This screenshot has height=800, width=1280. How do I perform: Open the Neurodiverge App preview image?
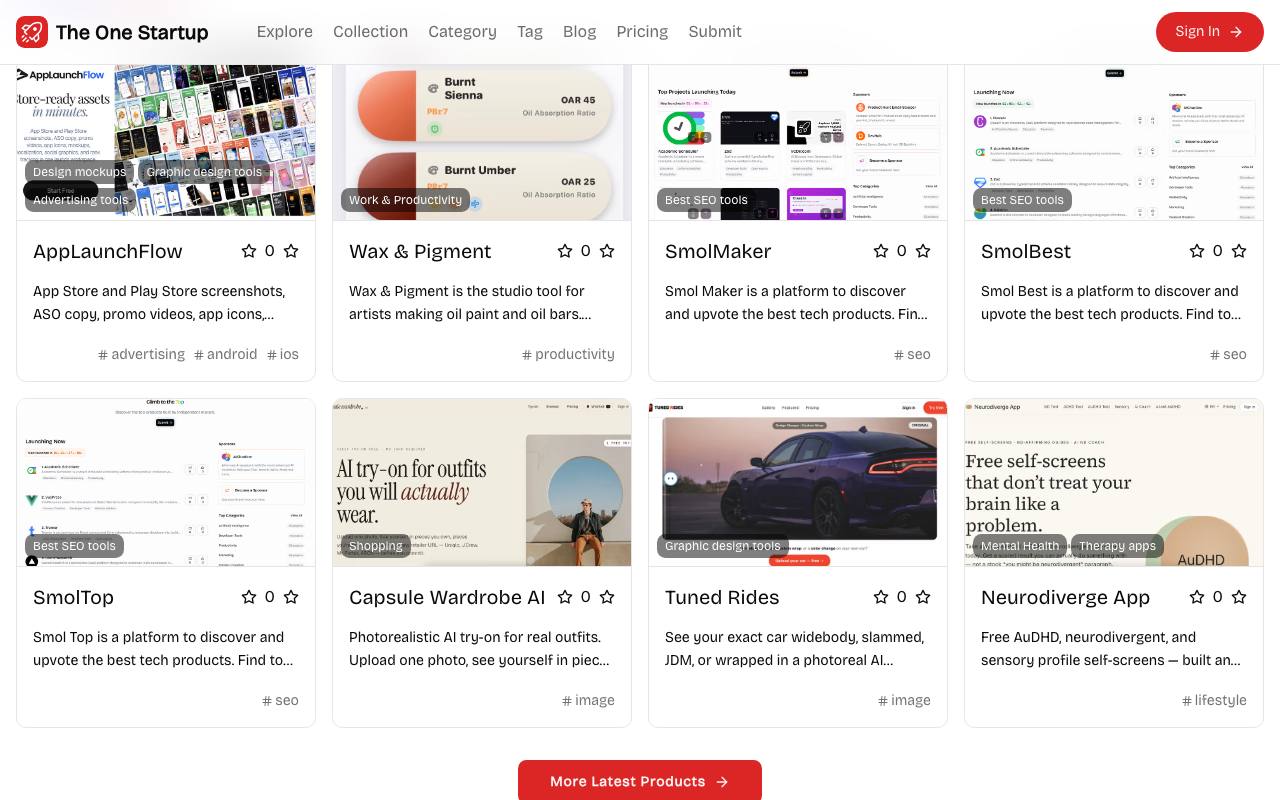(1114, 483)
